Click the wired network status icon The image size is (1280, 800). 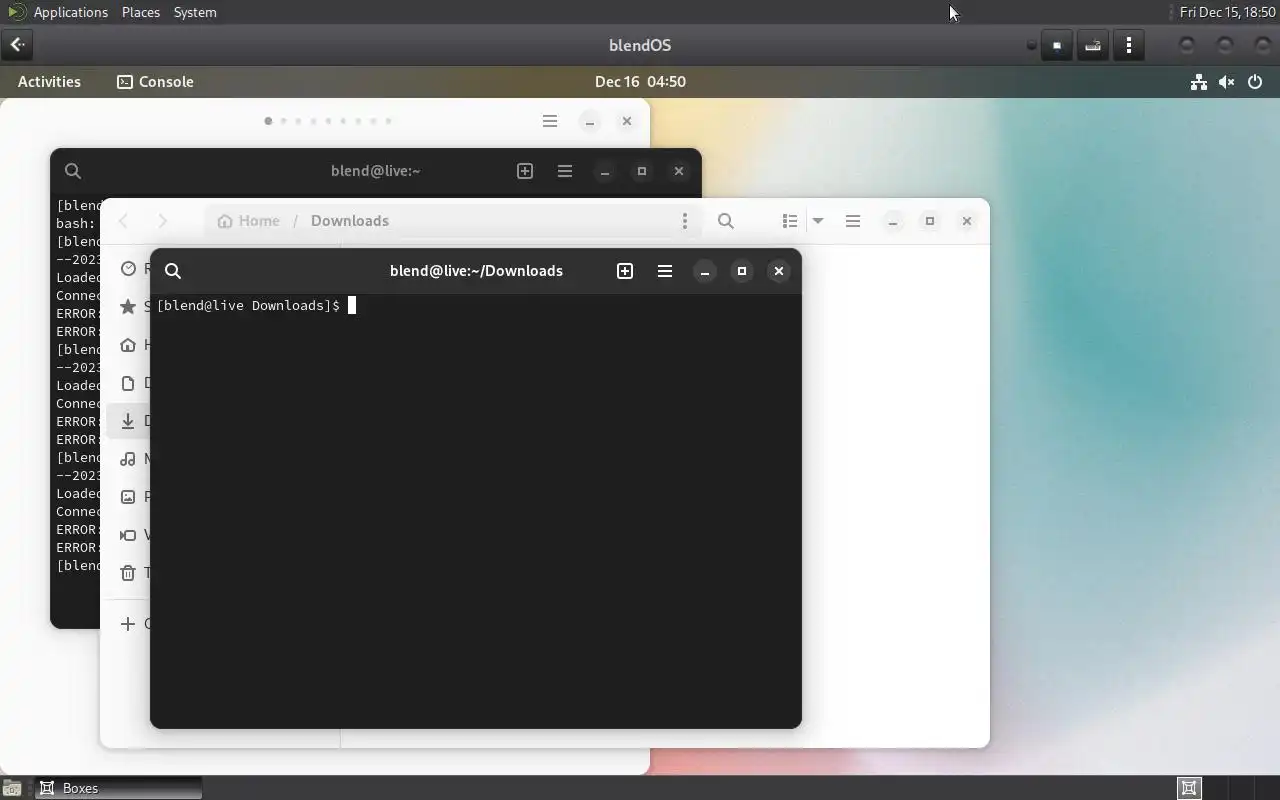(1198, 82)
